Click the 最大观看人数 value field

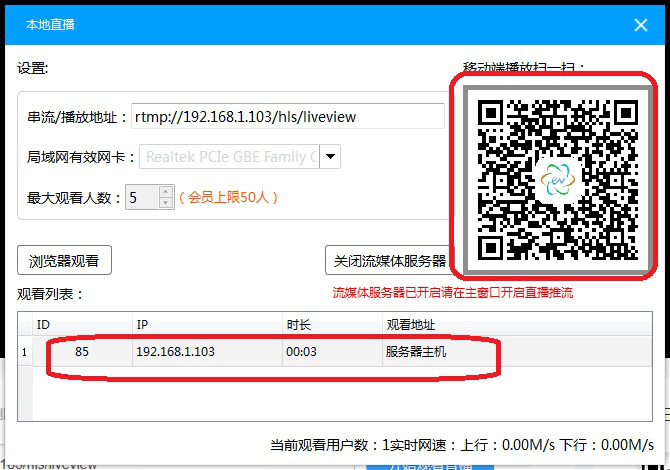tap(142, 197)
